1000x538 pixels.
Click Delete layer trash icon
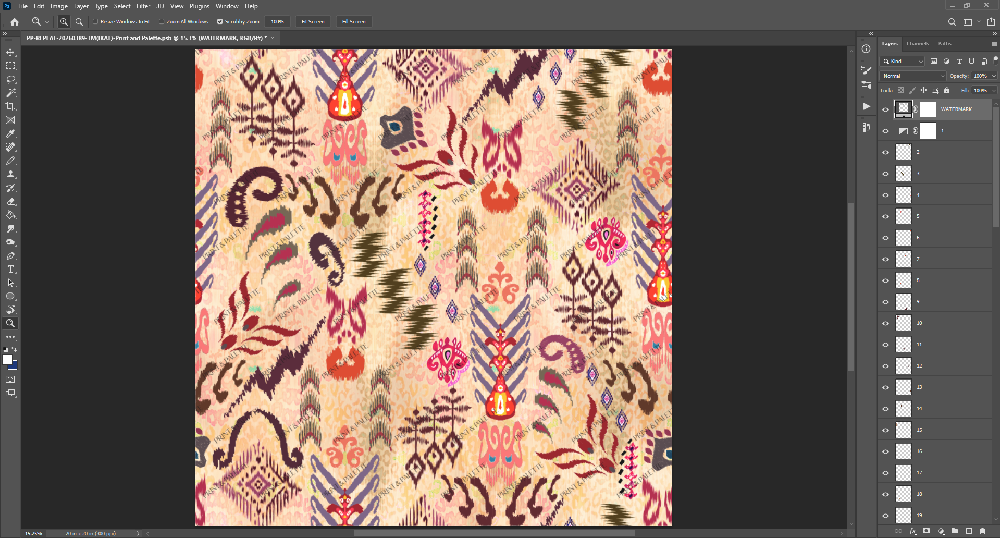coord(983,531)
